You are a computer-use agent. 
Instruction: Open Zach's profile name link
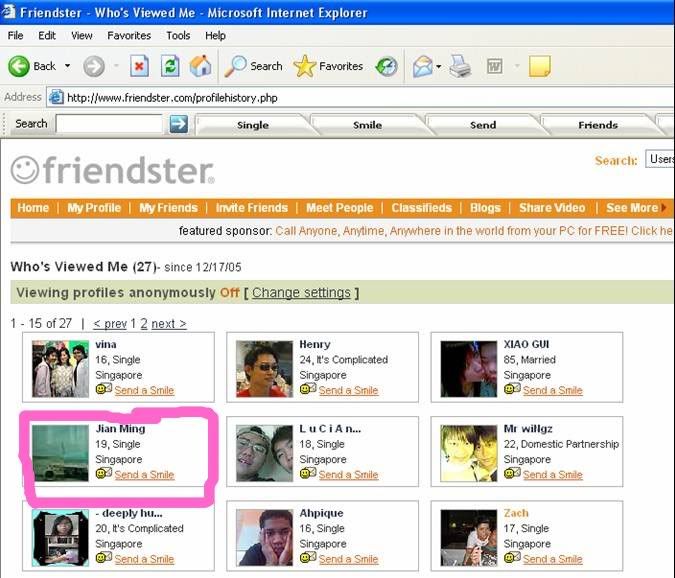(x=516, y=513)
